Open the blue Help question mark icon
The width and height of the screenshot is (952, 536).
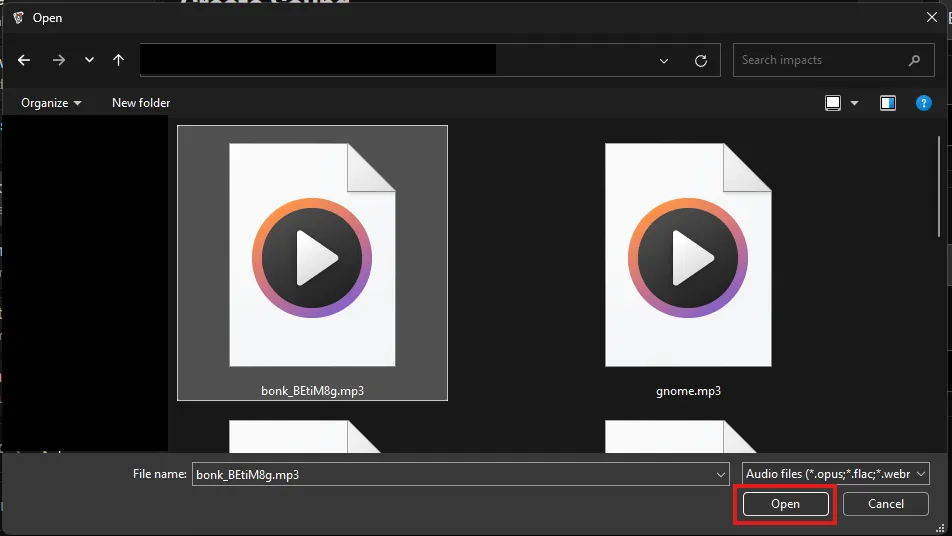click(924, 103)
